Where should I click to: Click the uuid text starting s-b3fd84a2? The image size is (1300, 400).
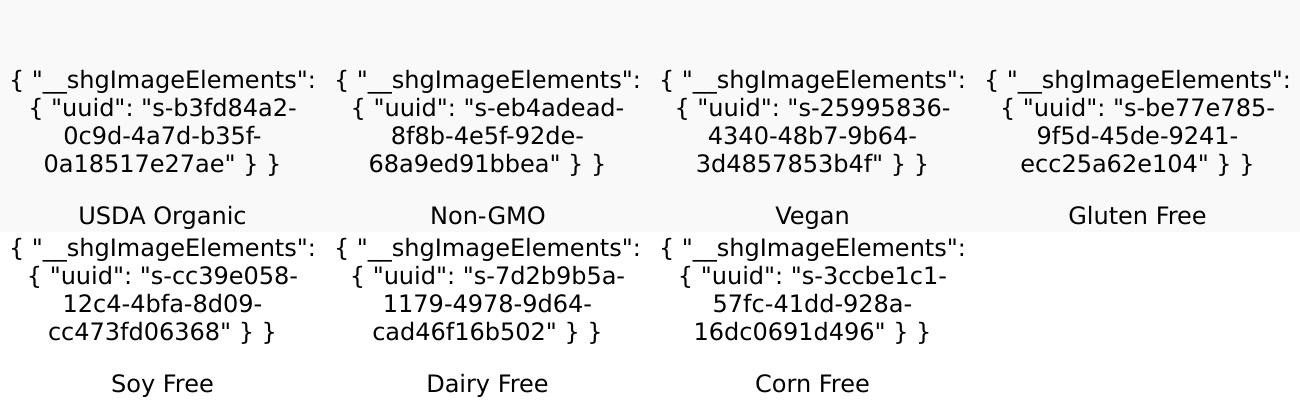point(162,136)
